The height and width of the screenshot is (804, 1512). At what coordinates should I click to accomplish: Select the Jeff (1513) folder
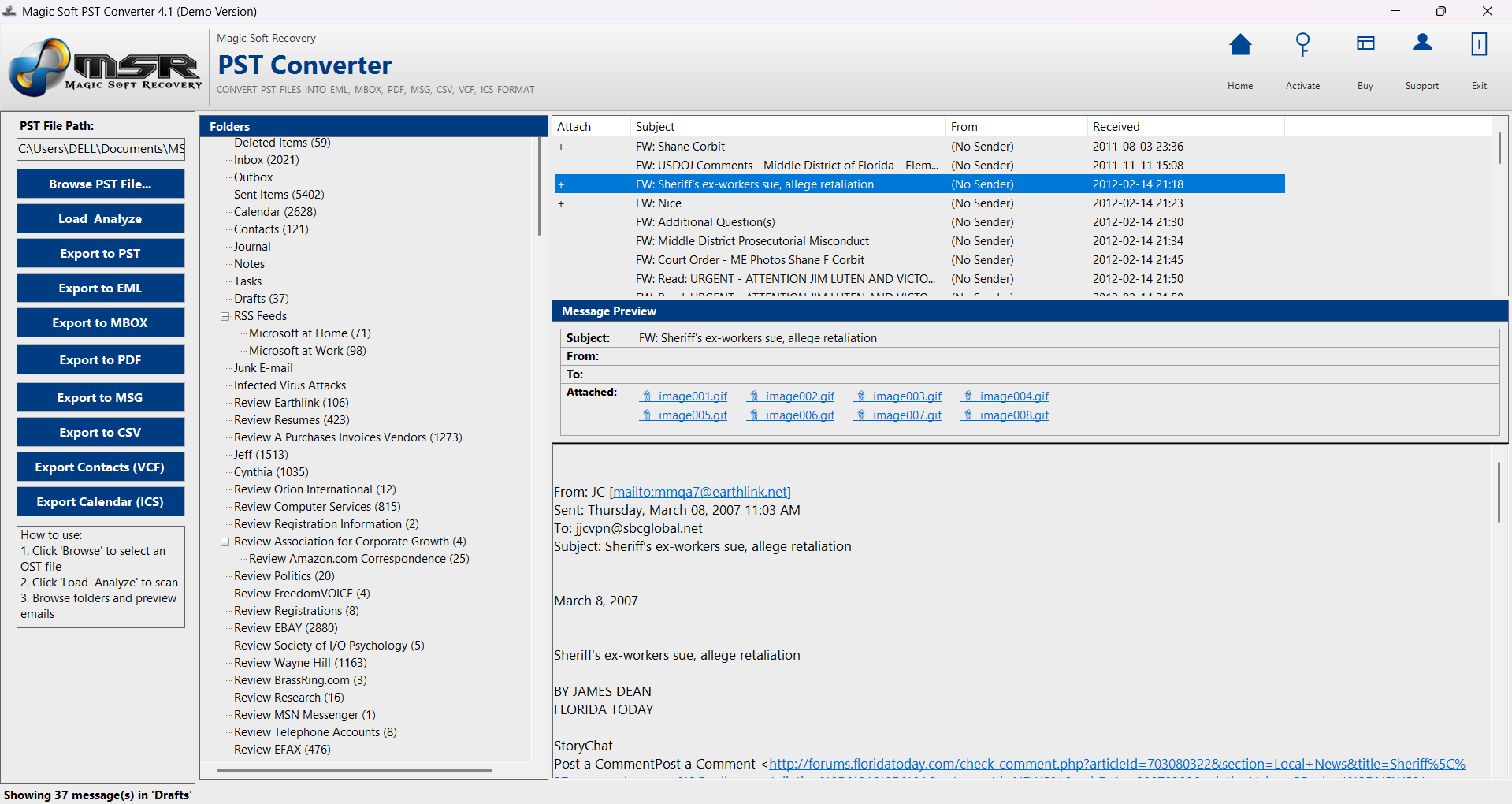coord(261,455)
